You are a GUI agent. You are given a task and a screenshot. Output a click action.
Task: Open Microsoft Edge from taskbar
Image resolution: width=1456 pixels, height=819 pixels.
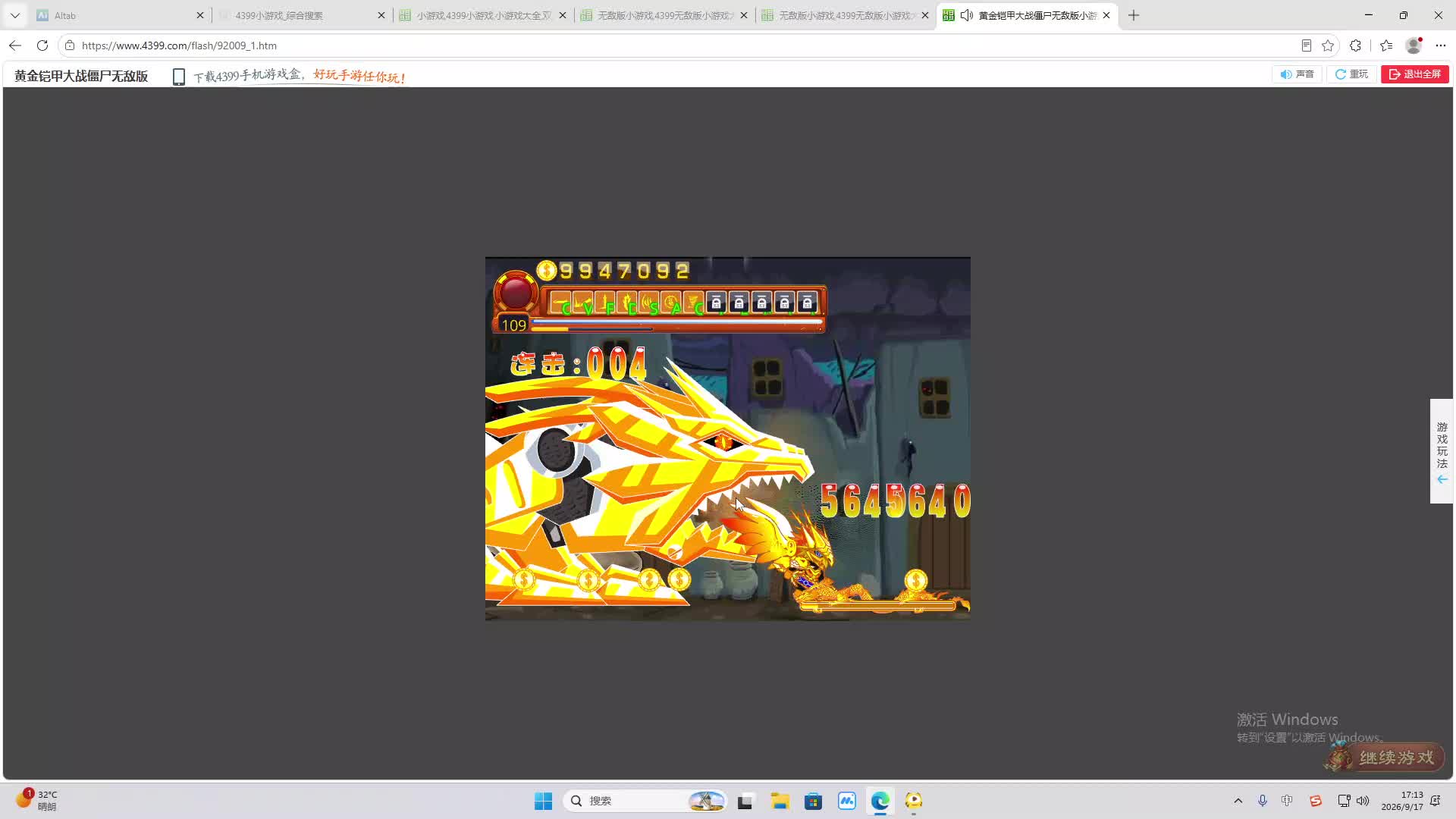pos(880,801)
